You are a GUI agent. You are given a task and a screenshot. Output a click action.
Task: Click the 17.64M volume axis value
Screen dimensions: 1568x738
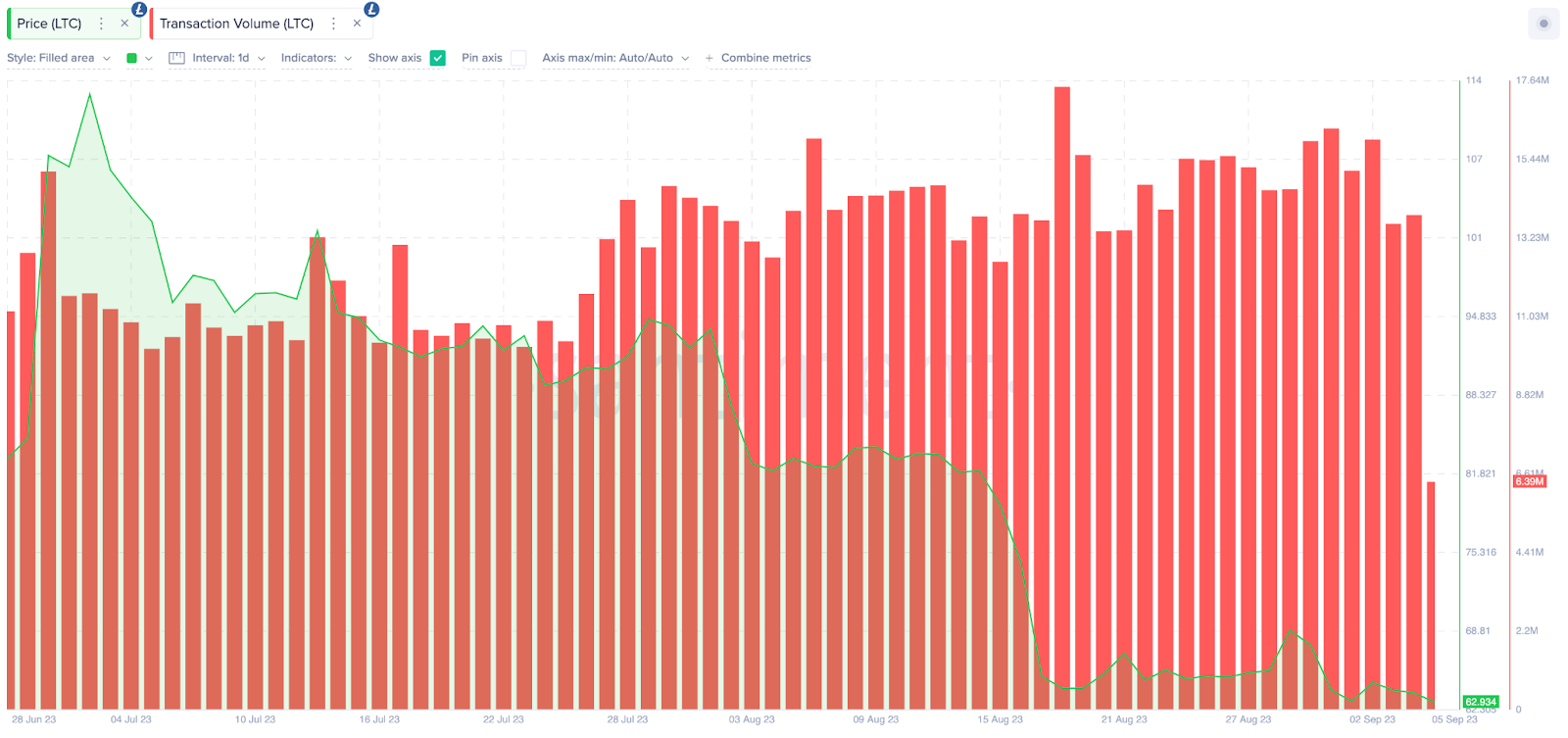(x=1533, y=80)
